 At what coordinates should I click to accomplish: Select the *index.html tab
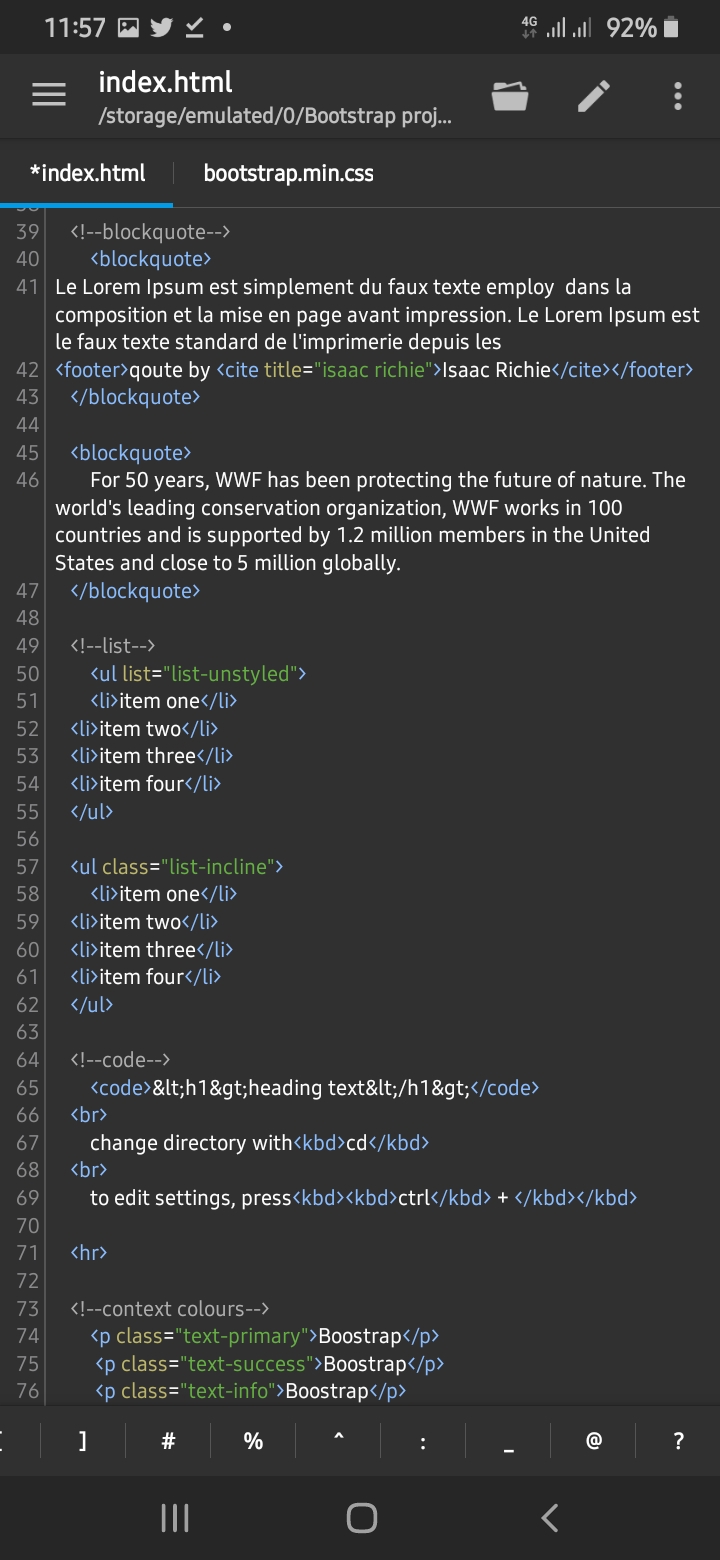(87, 173)
